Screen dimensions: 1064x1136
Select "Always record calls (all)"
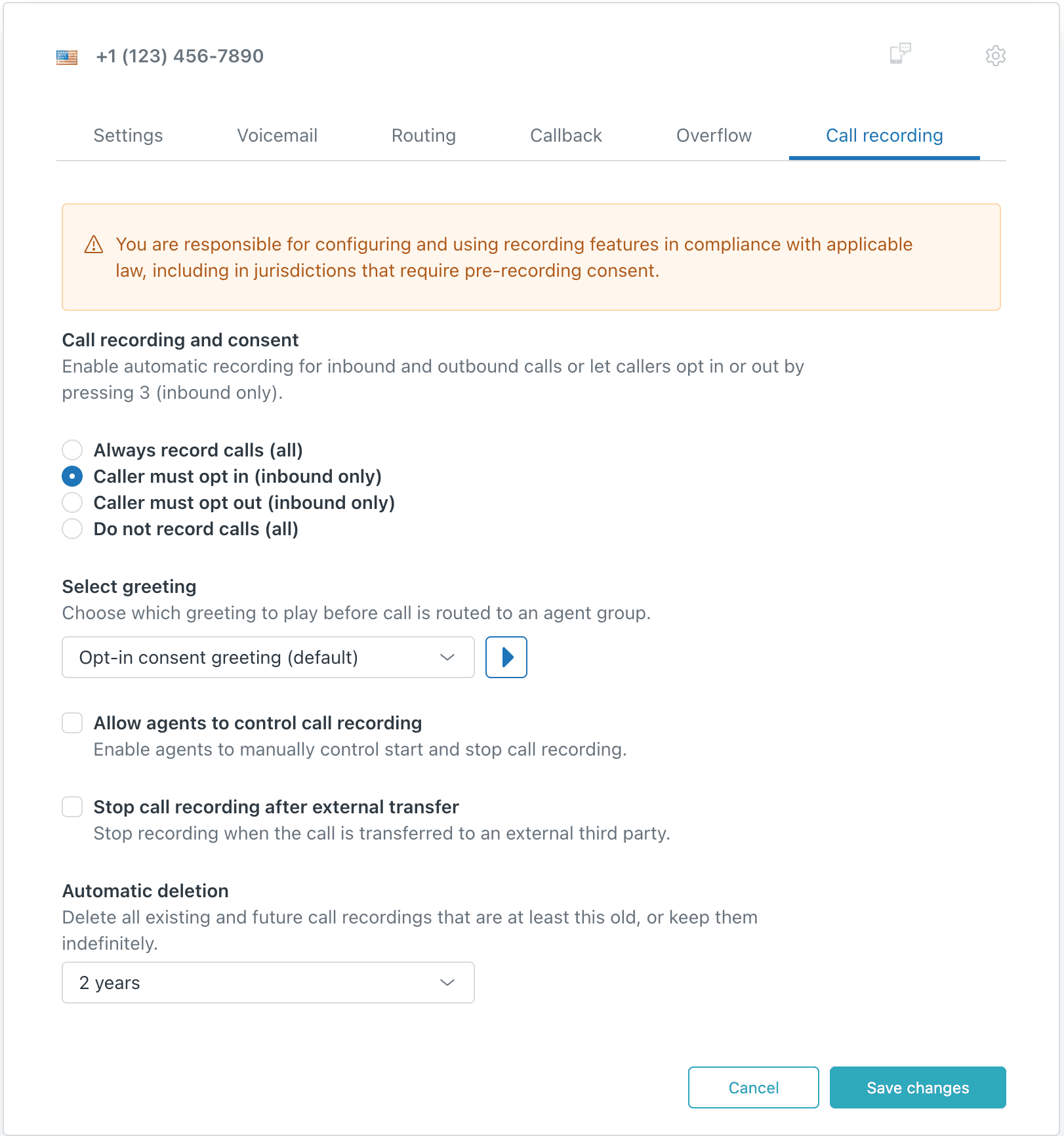pyautogui.click(x=72, y=450)
